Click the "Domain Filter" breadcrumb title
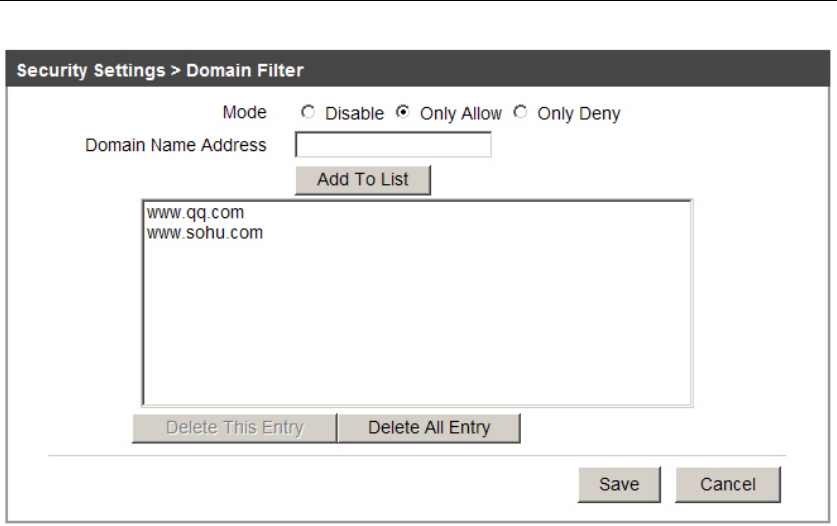Screen dimensions: 837x526 (245, 71)
